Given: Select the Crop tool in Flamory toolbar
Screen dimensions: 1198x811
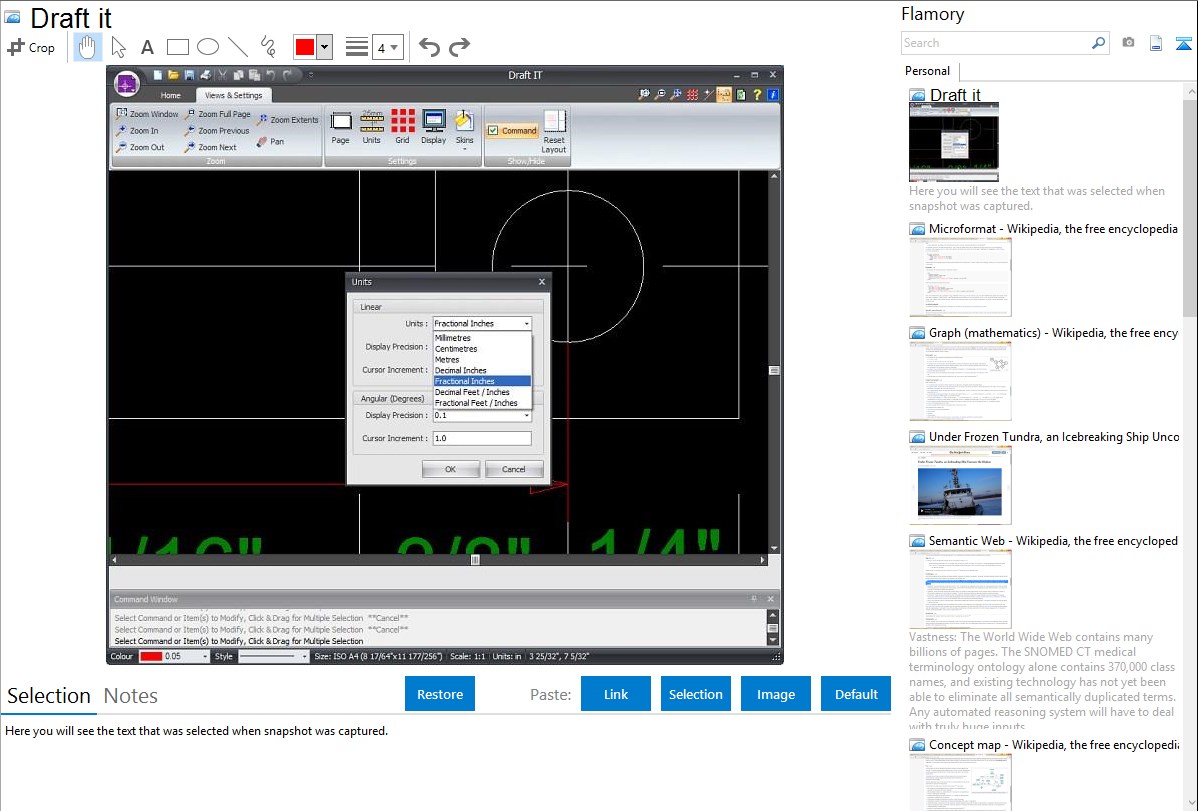Looking at the screenshot, I should pos(31,47).
